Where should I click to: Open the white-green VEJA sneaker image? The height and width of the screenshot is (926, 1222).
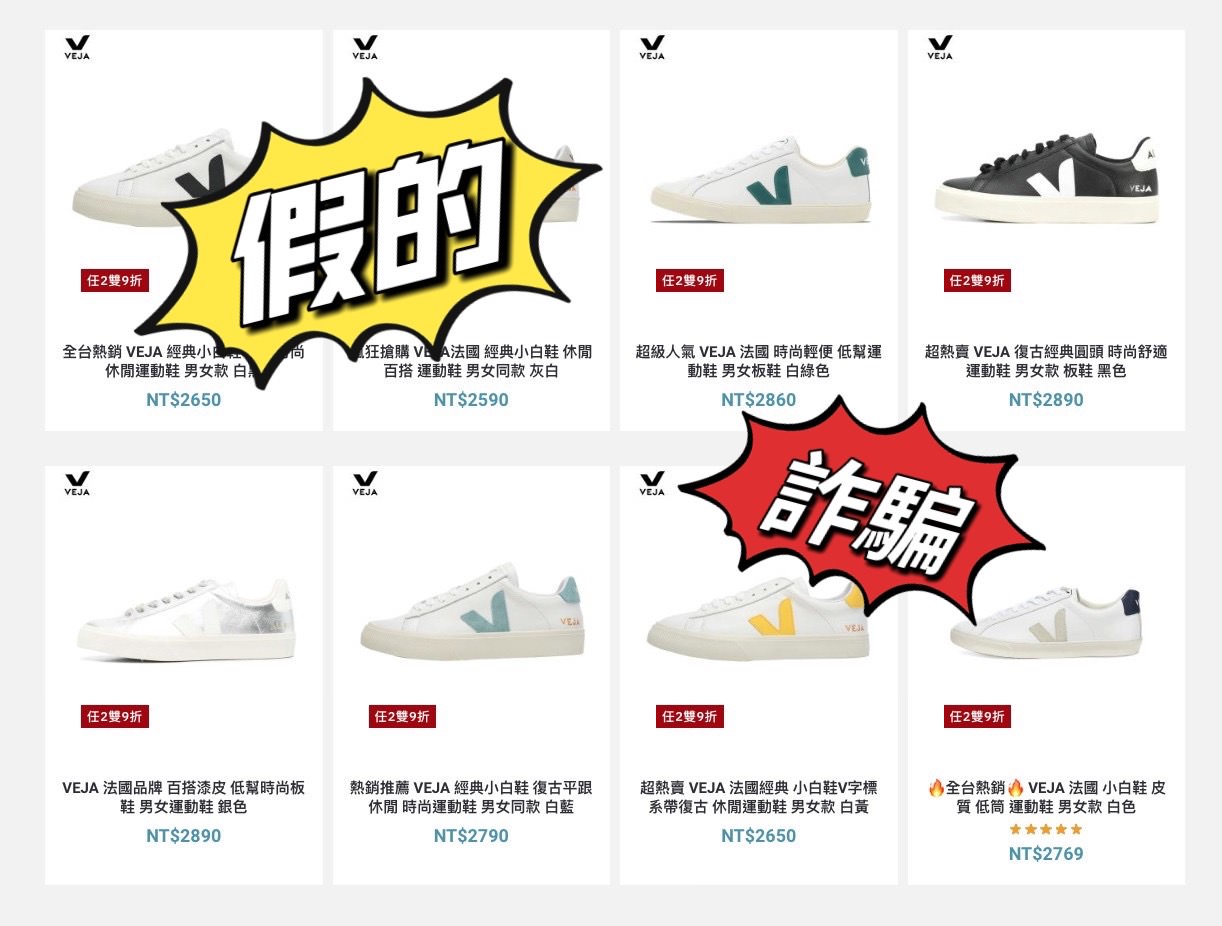[760, 180]
